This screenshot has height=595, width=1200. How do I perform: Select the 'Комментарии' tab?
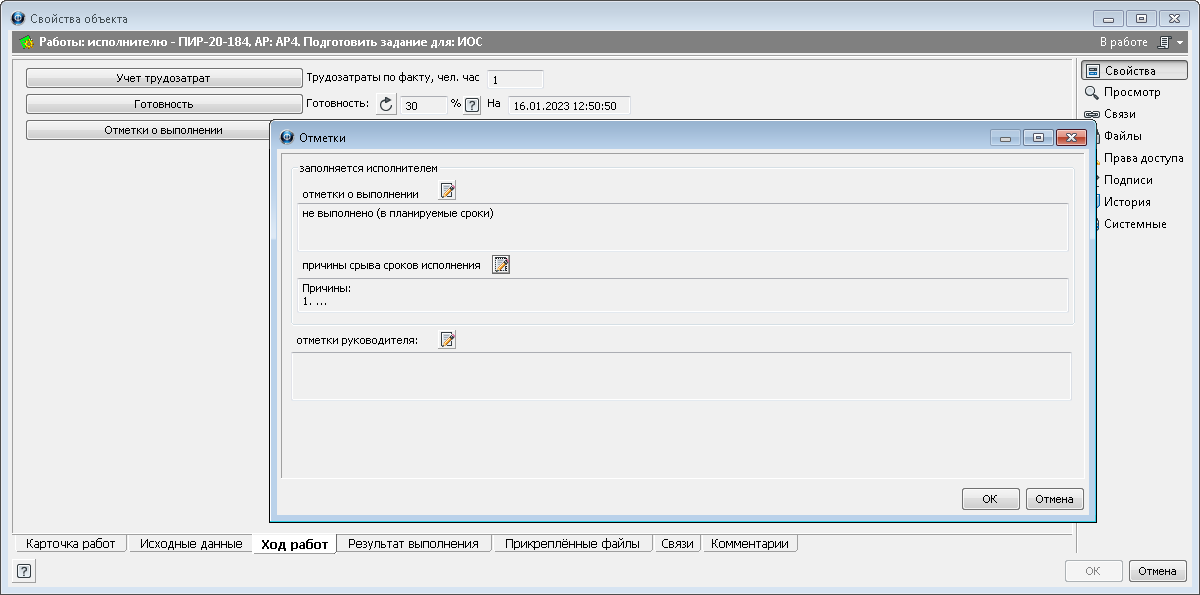pos(749,544)
